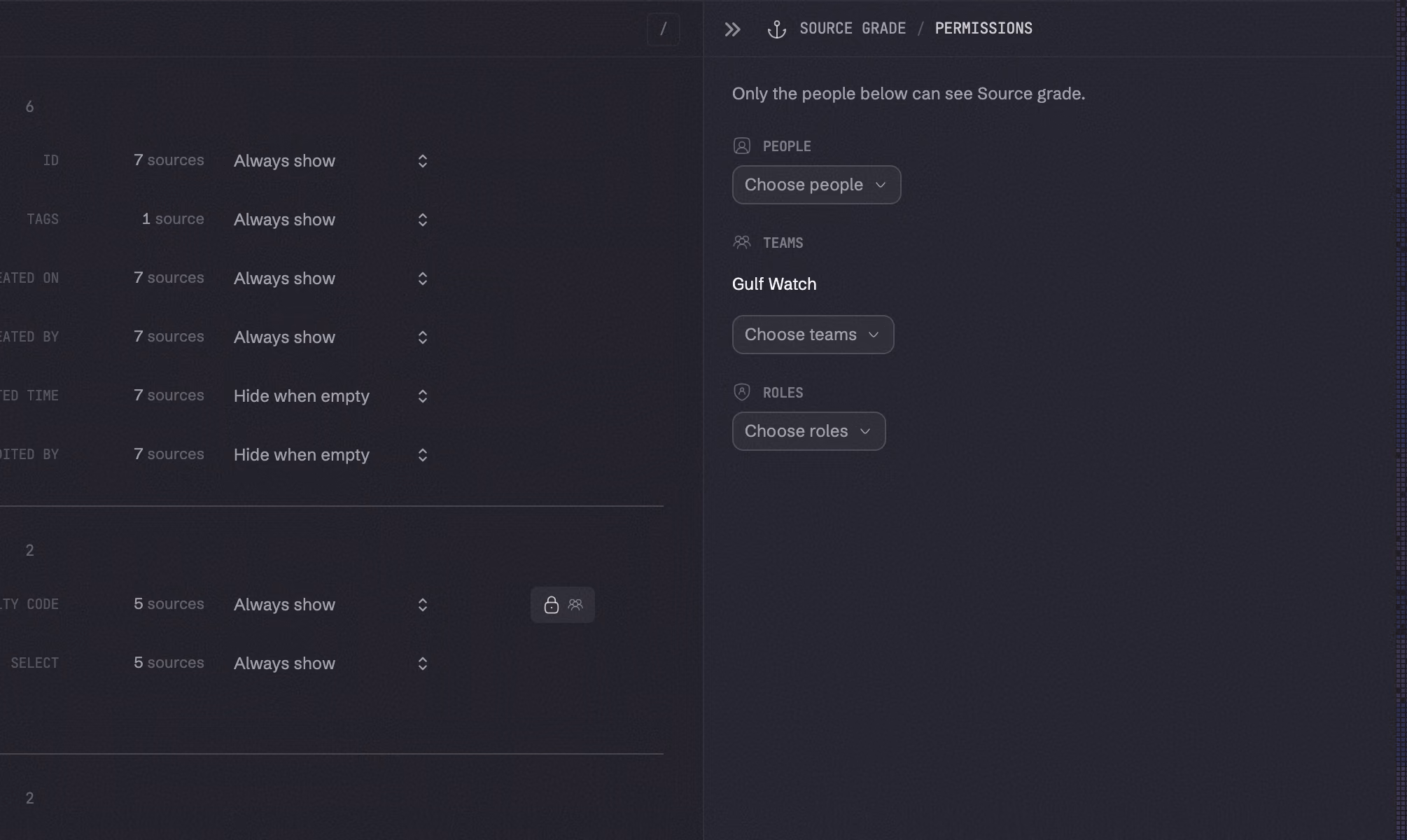1407x840 pixels.
Task: Collapse the panel with double-chevron icon
Action: point(732,29)
